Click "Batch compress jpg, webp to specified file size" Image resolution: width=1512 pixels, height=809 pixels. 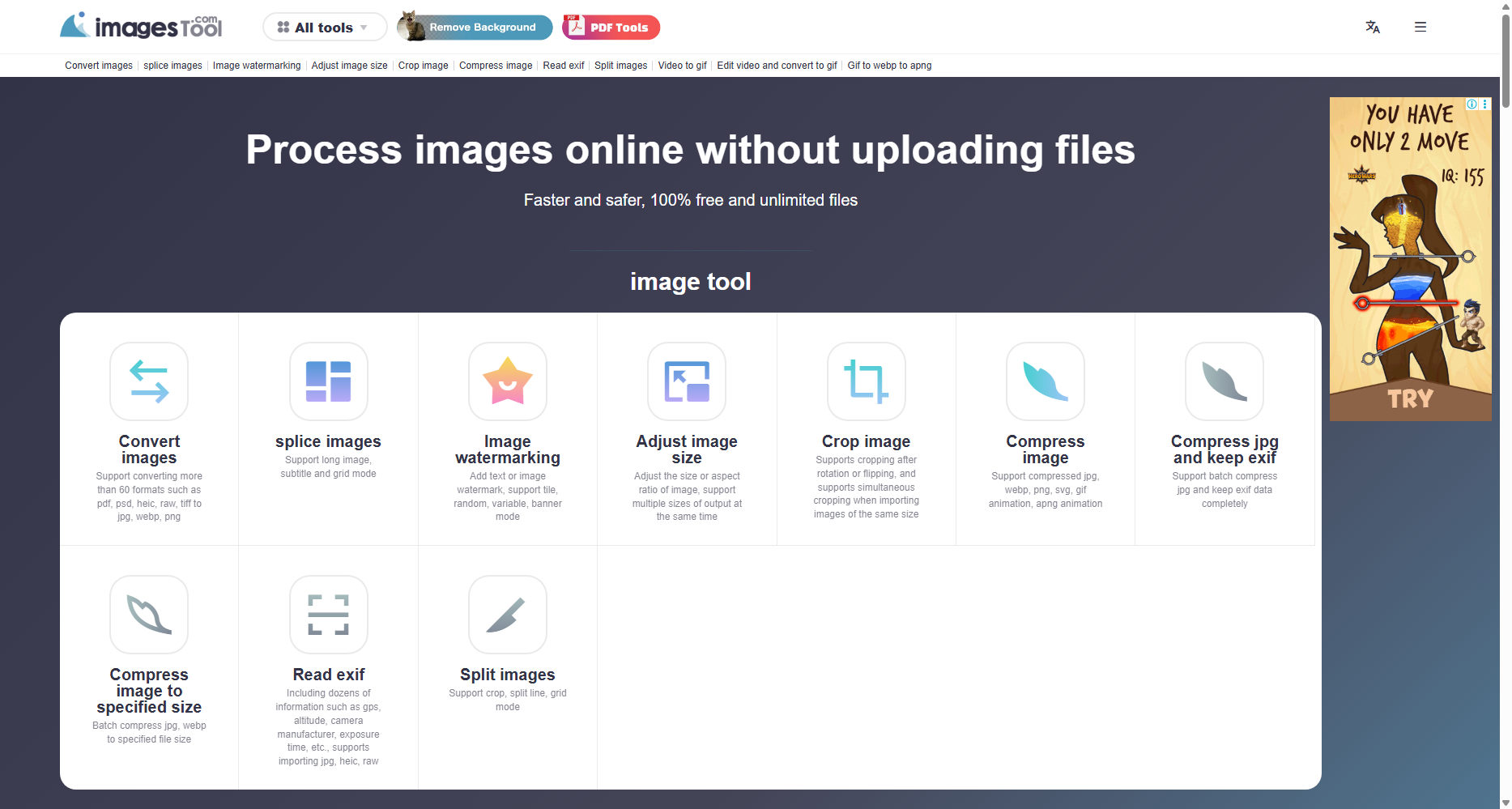149,732
